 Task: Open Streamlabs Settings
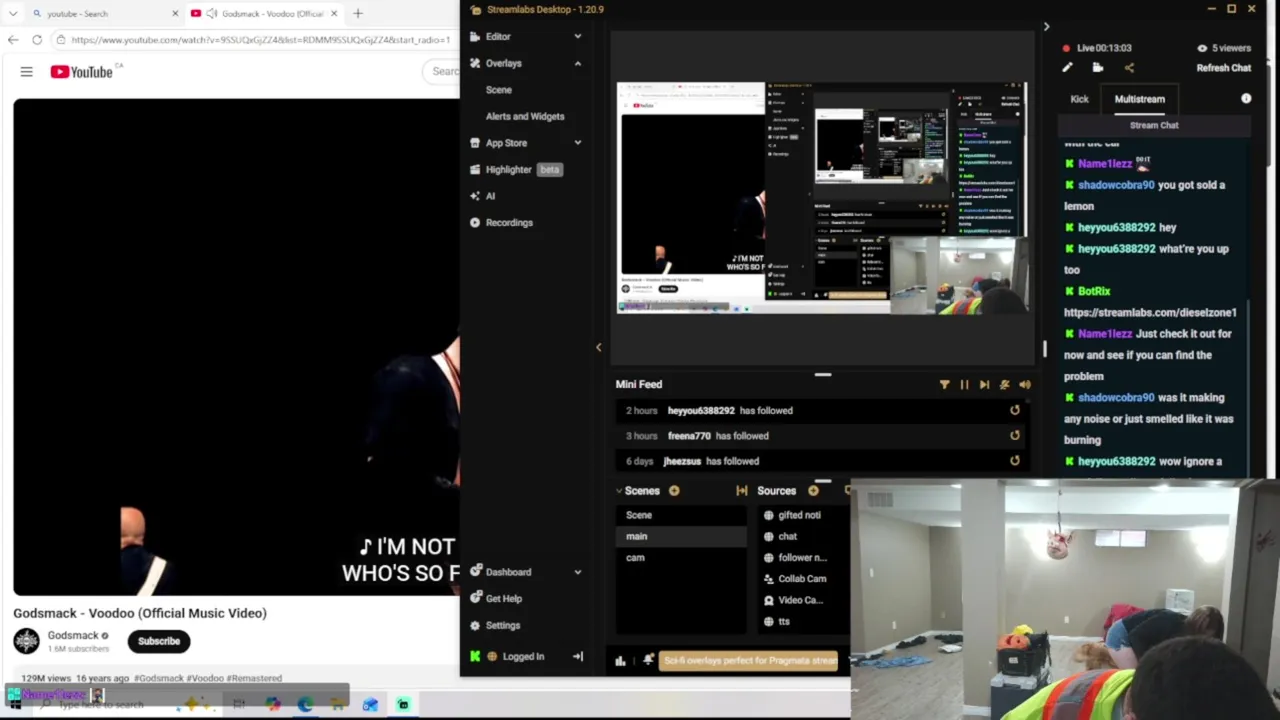click(502, 626)
